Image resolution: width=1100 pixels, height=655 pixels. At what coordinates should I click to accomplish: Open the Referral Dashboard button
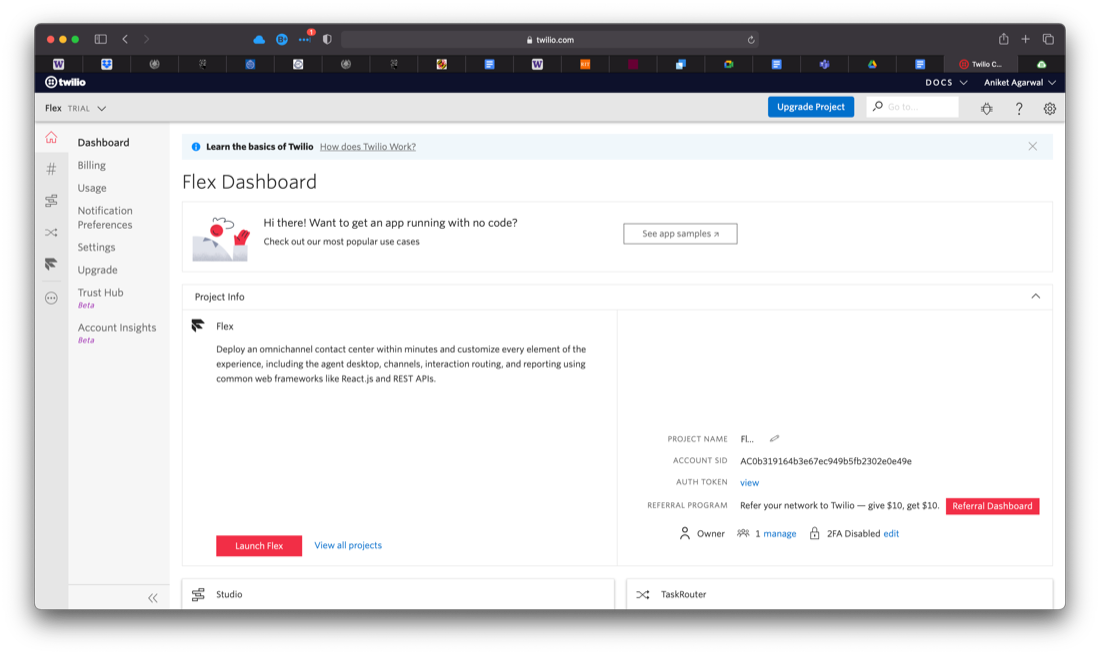coord(992,506)
